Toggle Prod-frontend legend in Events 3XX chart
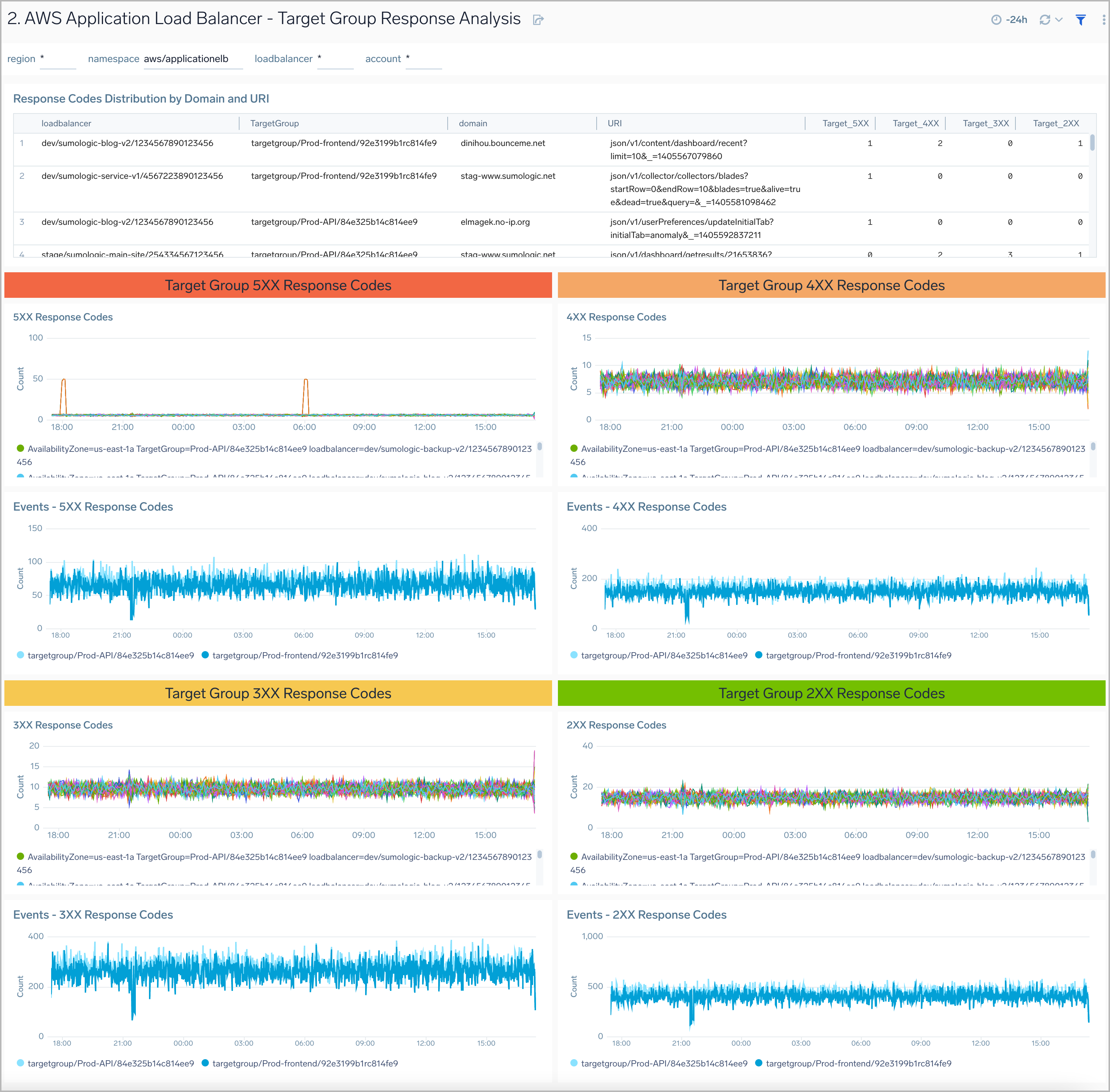Viewport: 1110px width, 1092px height. 299,1063
